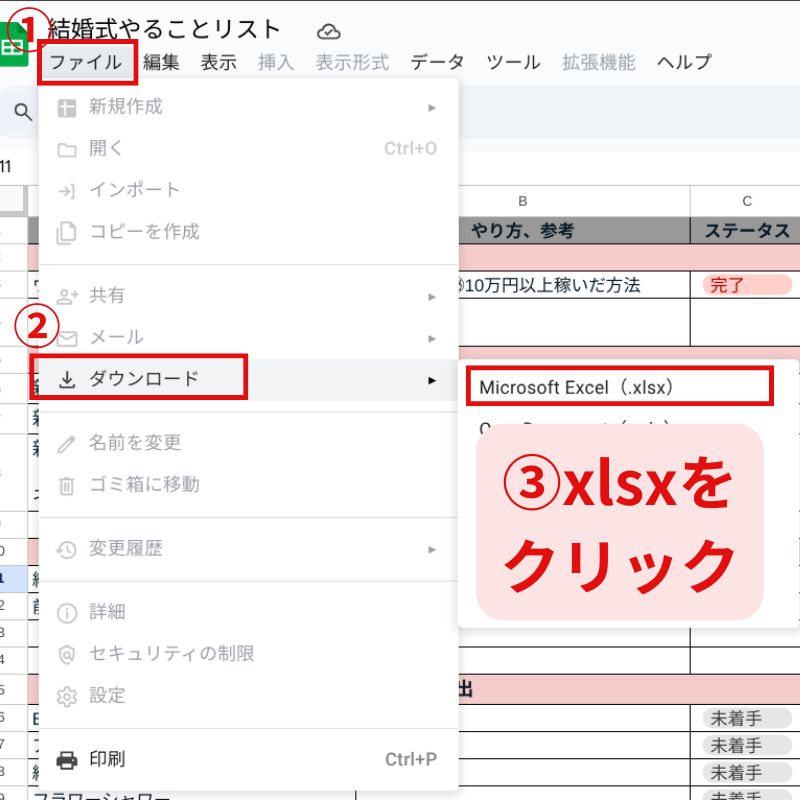Choose セキュリティの制限 from the file menu
Viewport: 800px width, 800px height.
click(248, 654)
